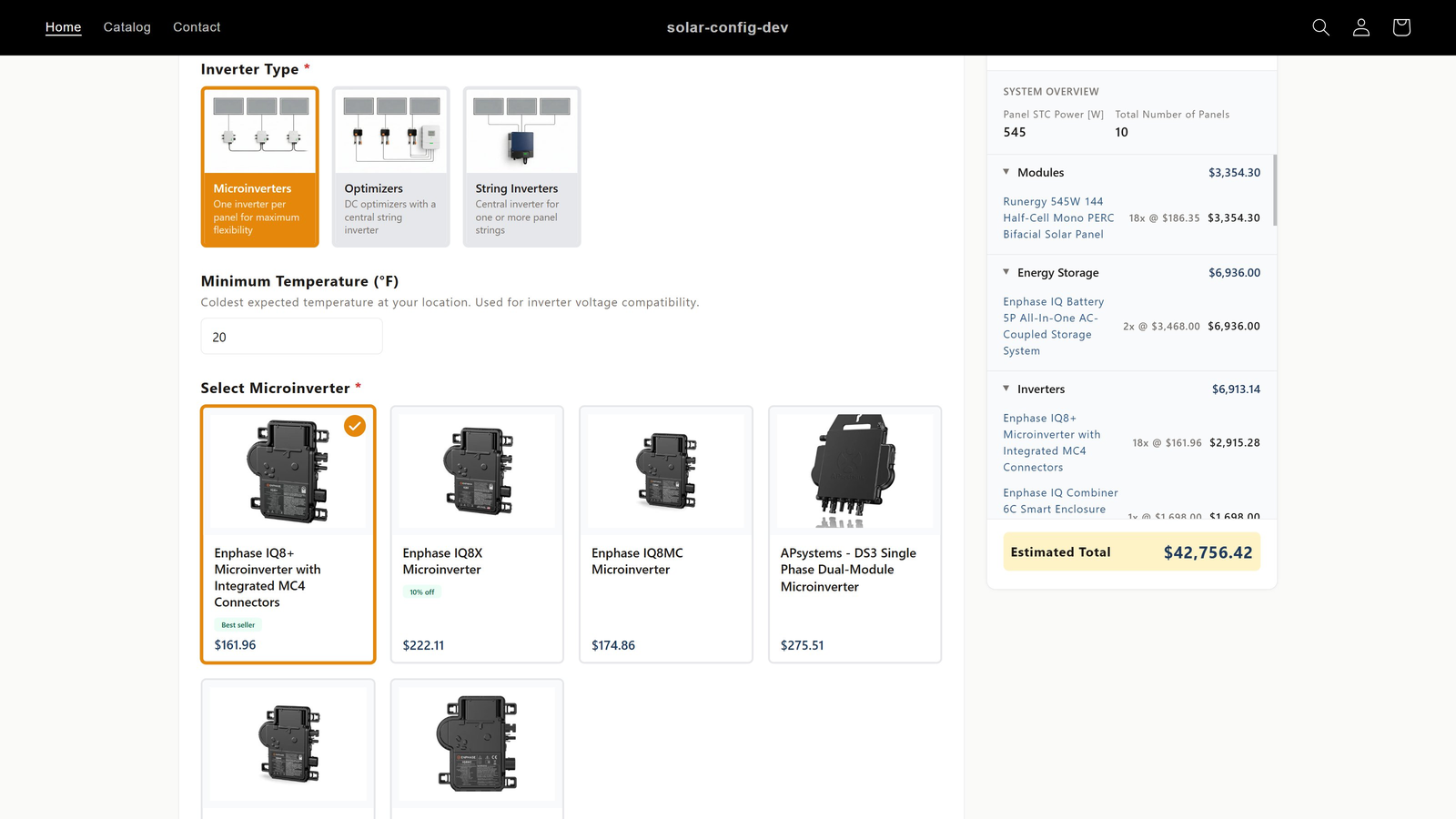Screen dimensions: 1456x819
Task: Click the Total Number of Panels value 10
Action: (1121, 132)
